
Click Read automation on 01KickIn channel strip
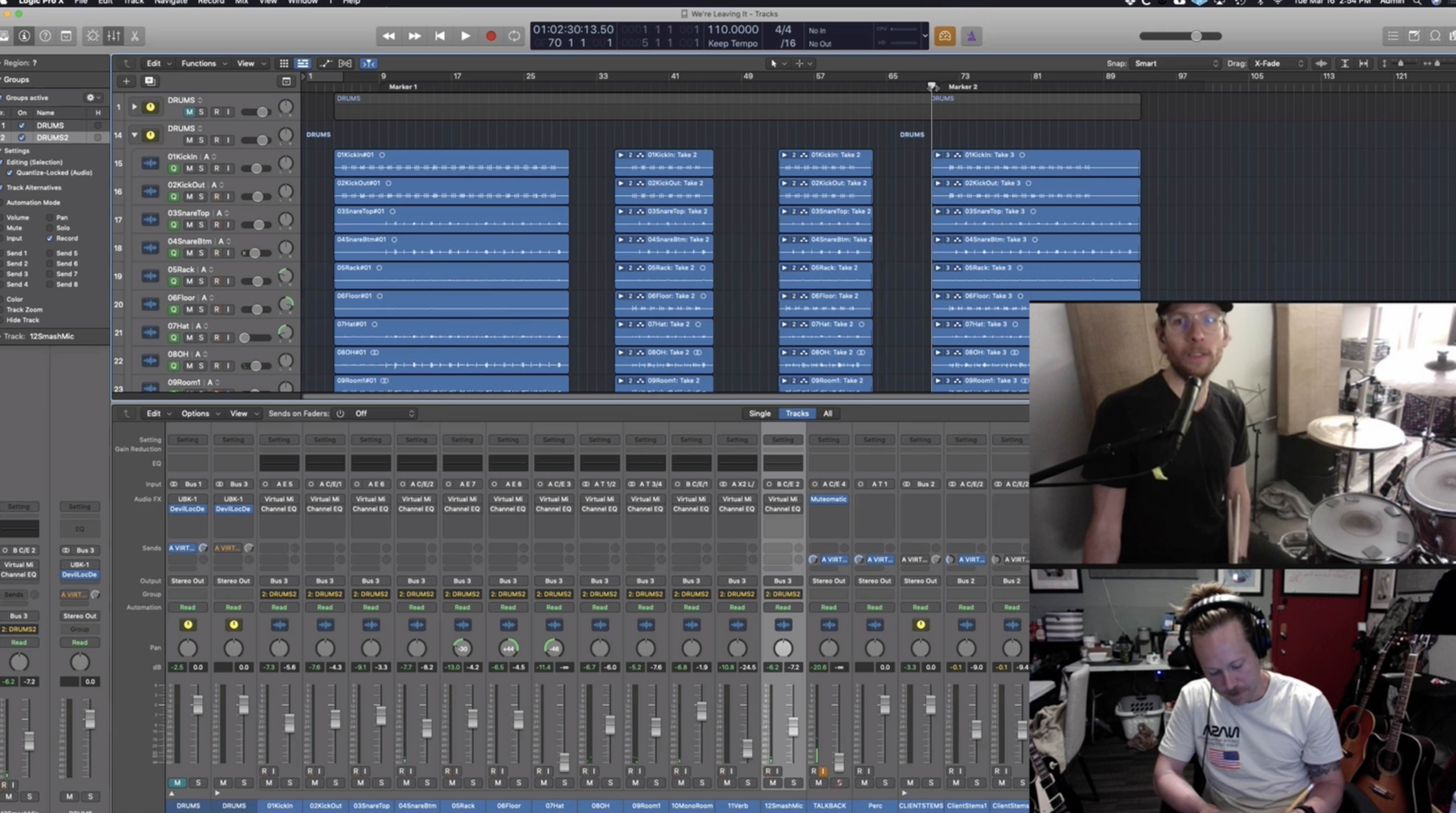(x=279, y=607)
